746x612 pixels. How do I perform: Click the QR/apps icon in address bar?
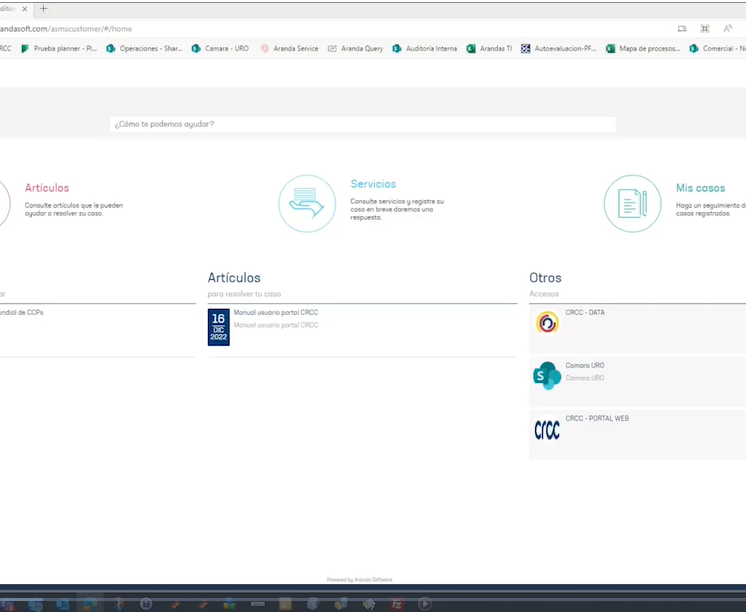(705, 29)
